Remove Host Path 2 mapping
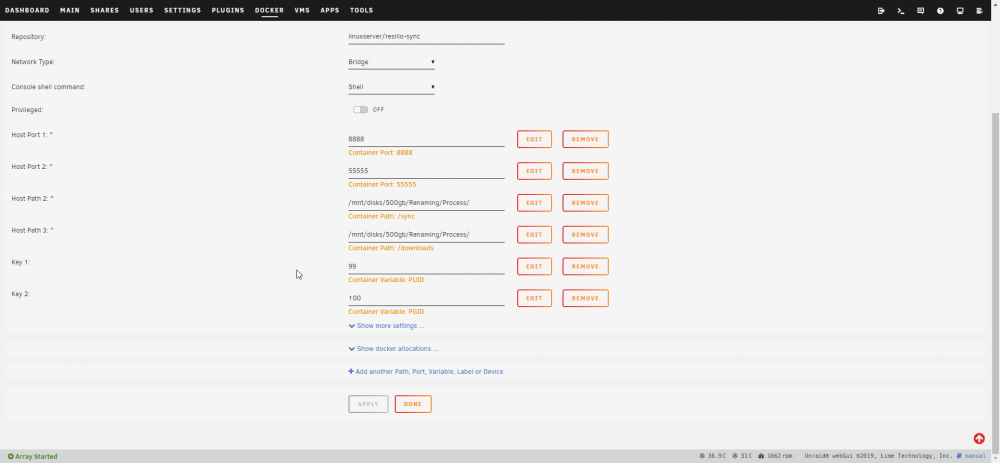 tap(585, 203)
